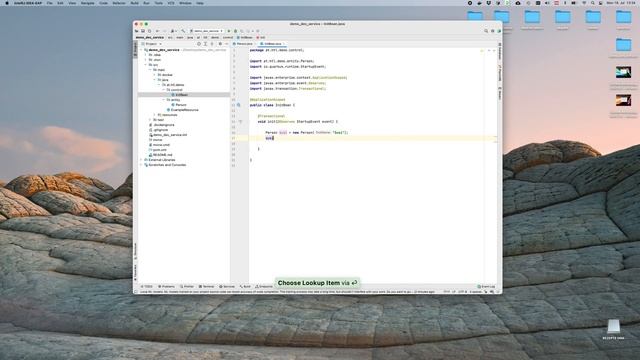Toggle the Project side tab on the left edge
This screenshot has width=640, height=360.
pyautogui.click(x=136, y=49)
